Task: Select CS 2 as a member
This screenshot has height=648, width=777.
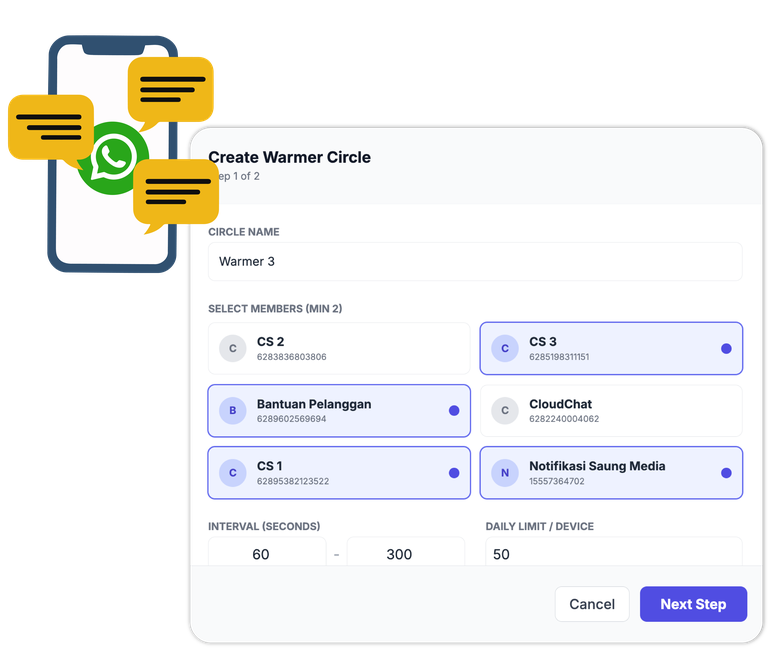Action: [339, 348]
